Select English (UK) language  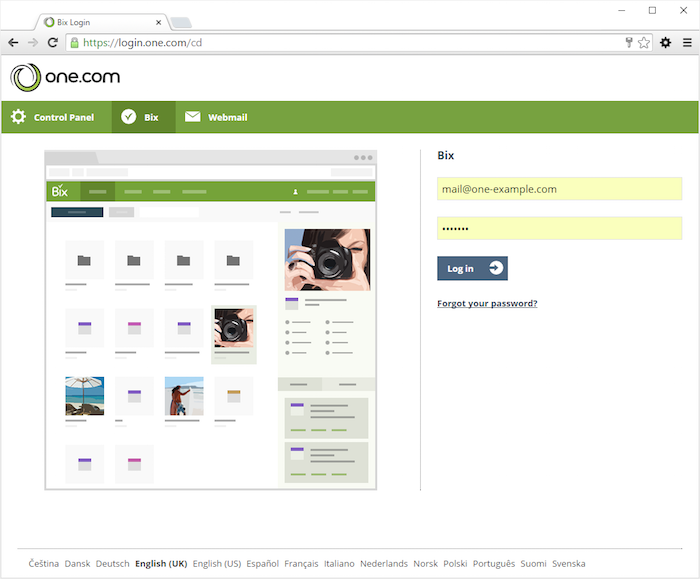point(161,563)
